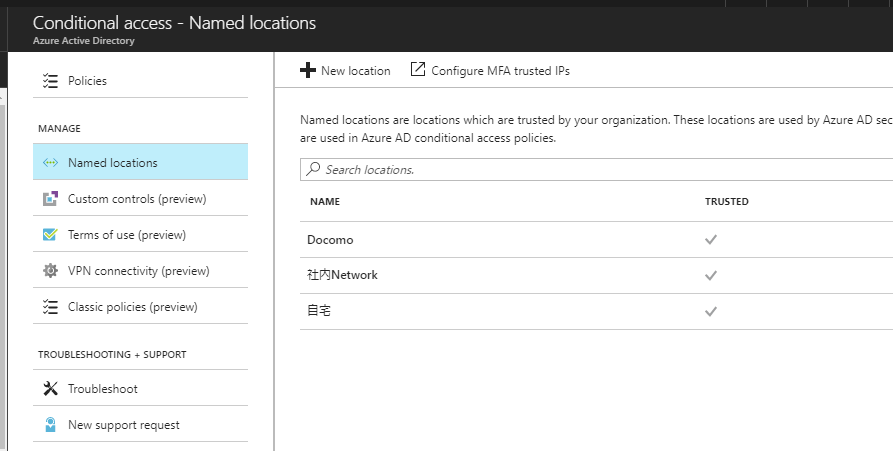Click Configure MFA trusted IPs
This screenshot has width=893, height=451.
pos(490,71)
